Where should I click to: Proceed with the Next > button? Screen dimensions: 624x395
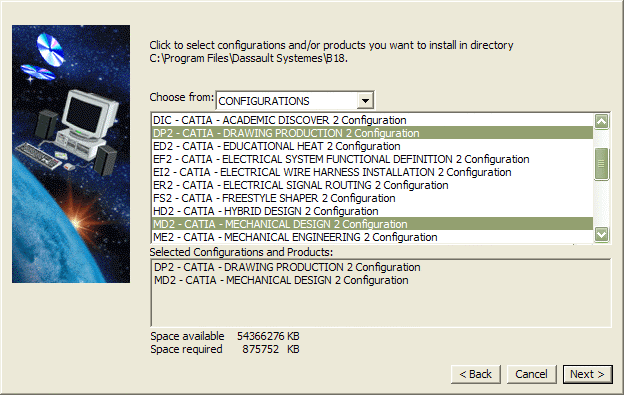(x=587, y=374)
